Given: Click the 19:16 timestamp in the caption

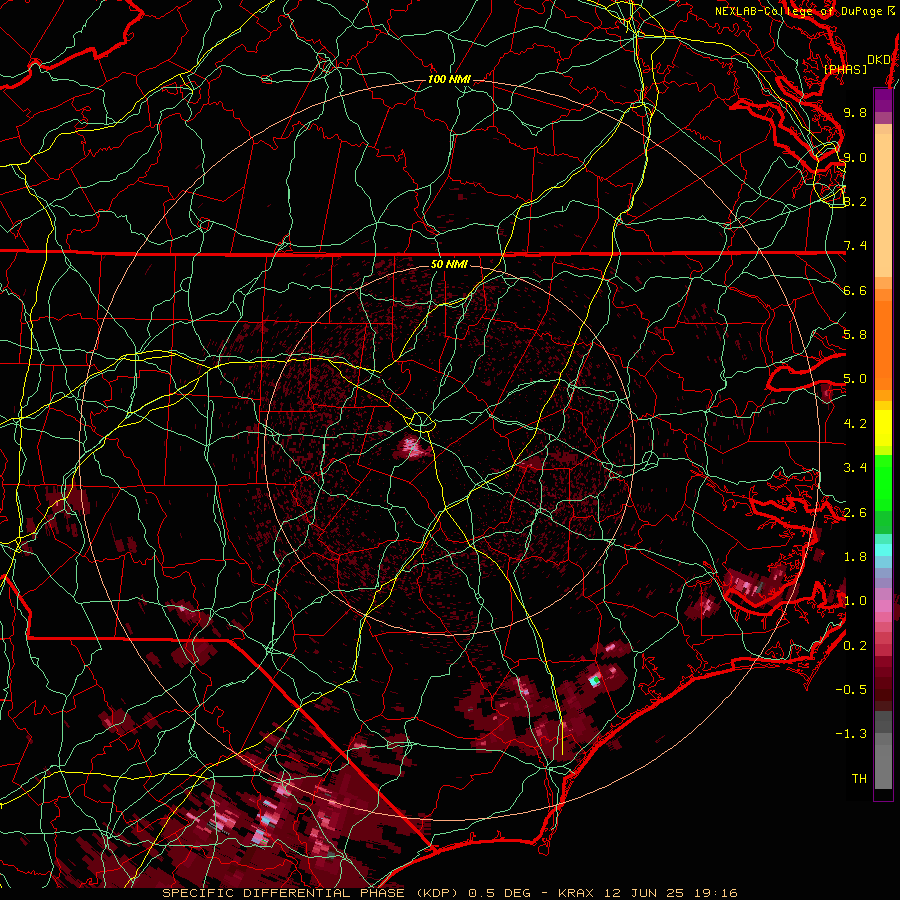Looking at the screenshot, I should coord(715,893).
